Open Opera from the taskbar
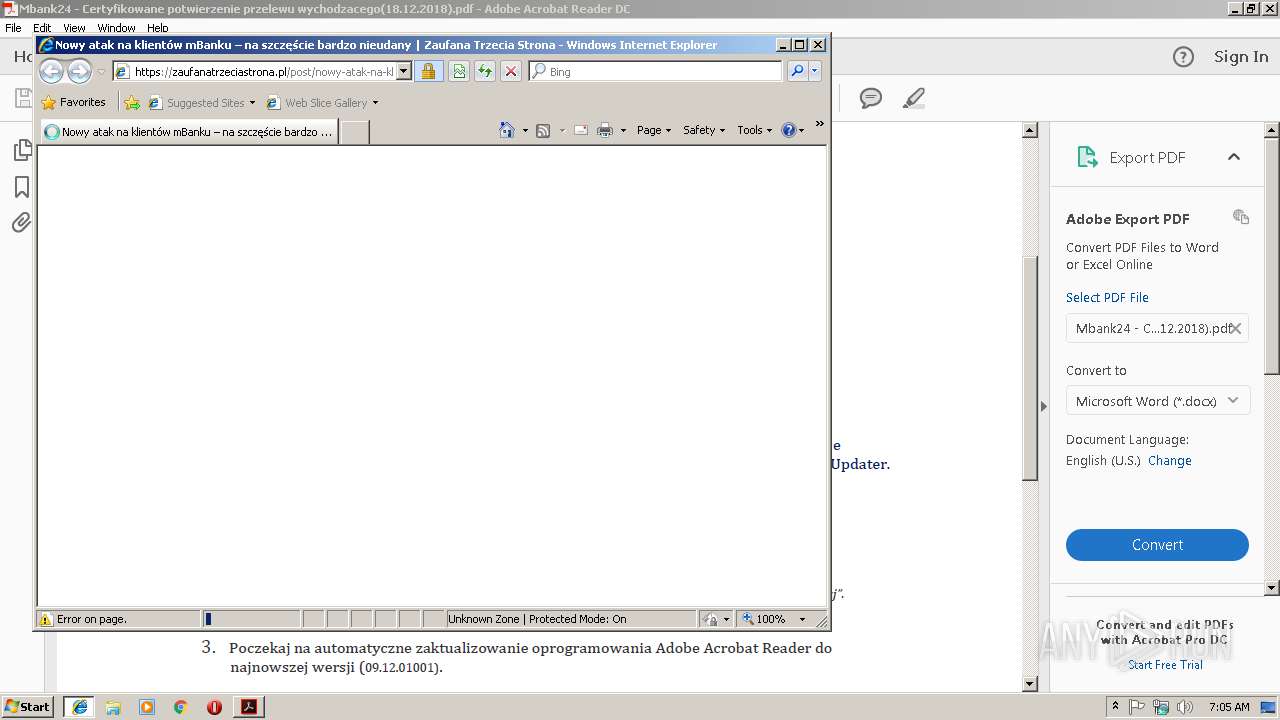 (214, 707)
